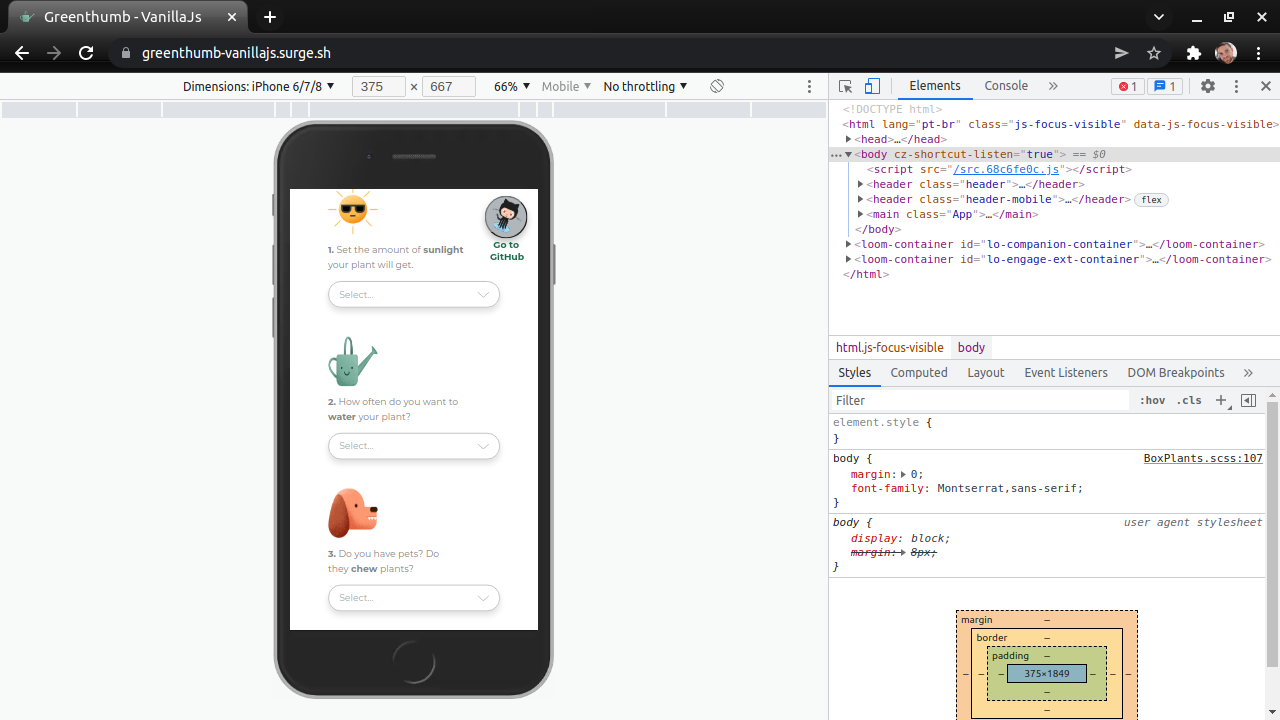Open the Extensions puzzle icon
The height and width of the screenshot is (720, 1280).
(1193, 53)
